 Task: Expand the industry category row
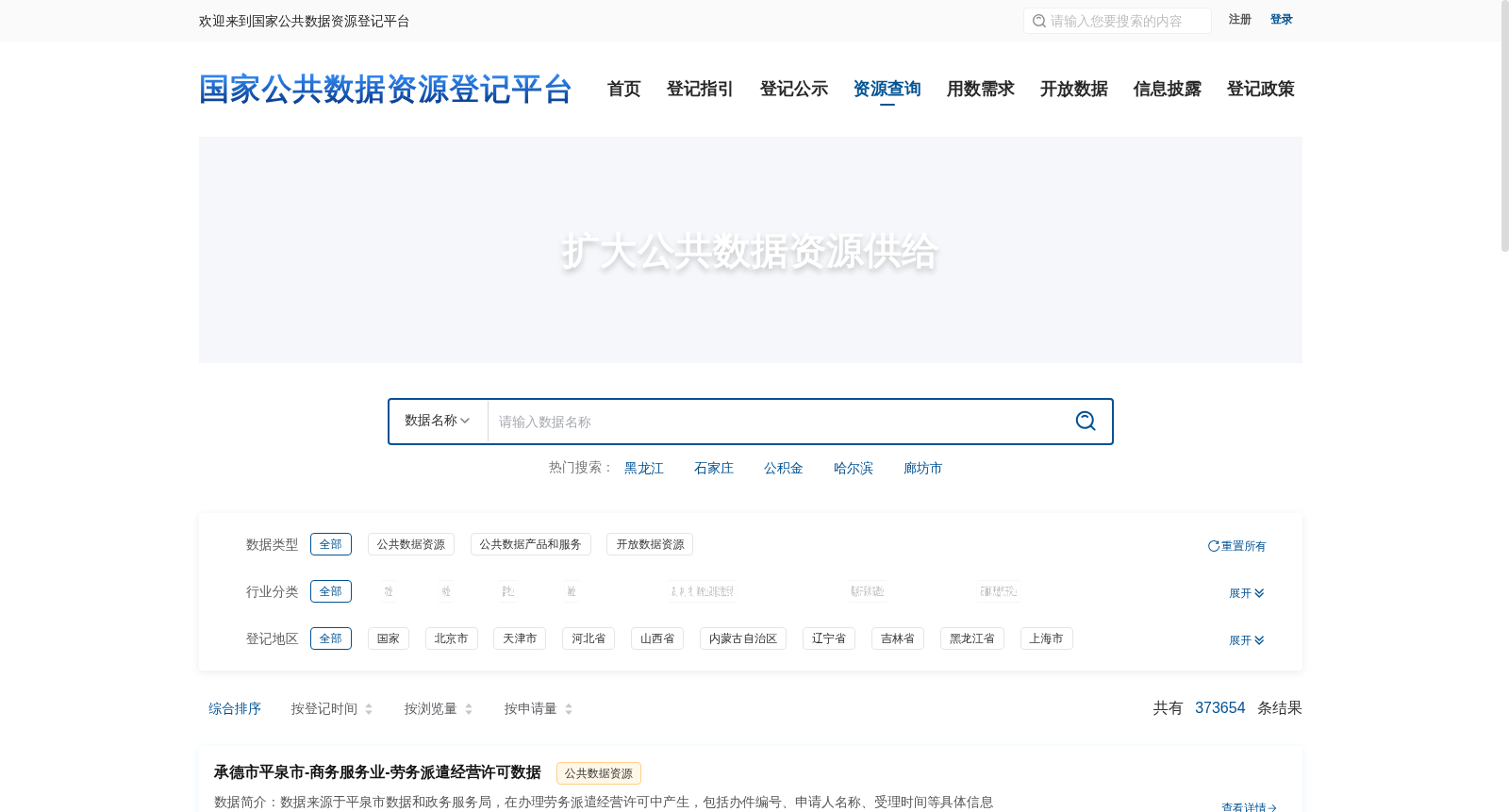[1246, 593]
